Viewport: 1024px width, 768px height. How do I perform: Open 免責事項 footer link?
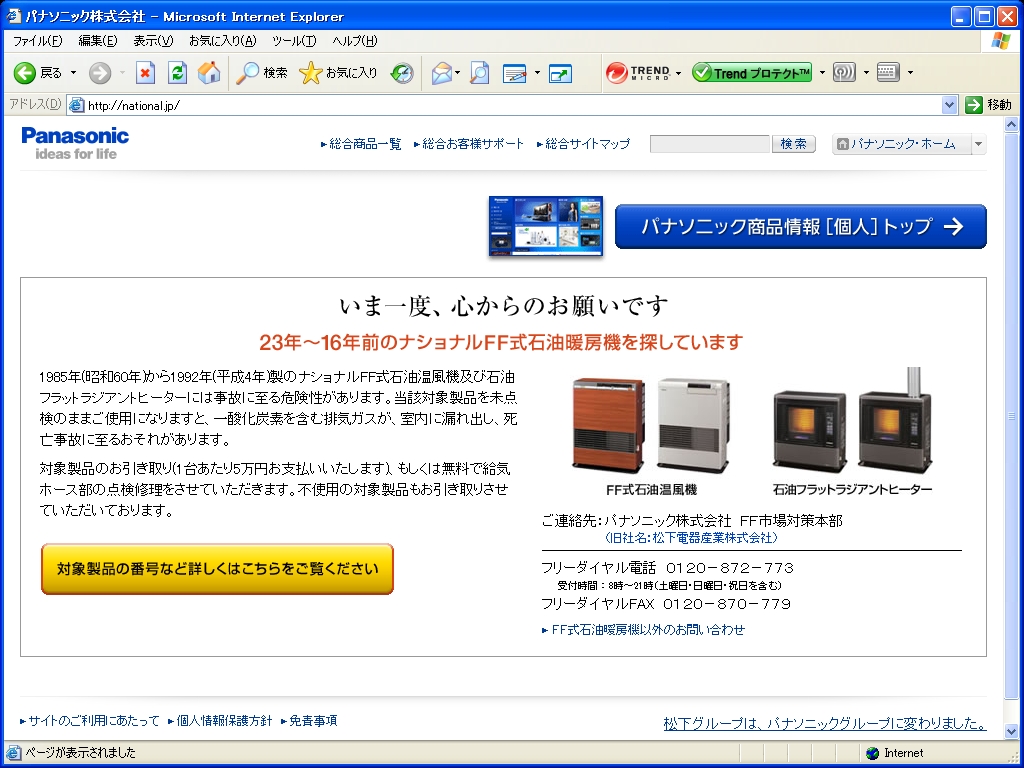[x=309, y=720]
